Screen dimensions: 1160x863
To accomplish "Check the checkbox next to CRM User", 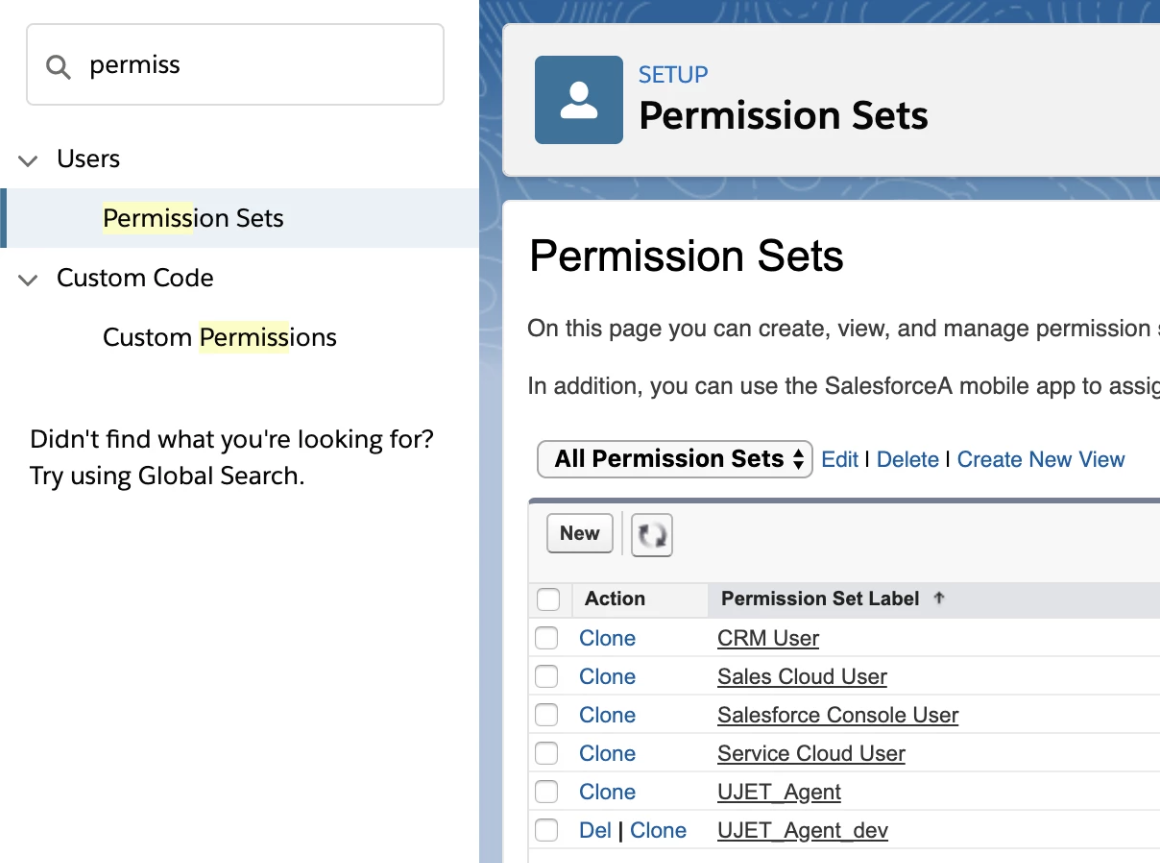I will tap(547, 637).
